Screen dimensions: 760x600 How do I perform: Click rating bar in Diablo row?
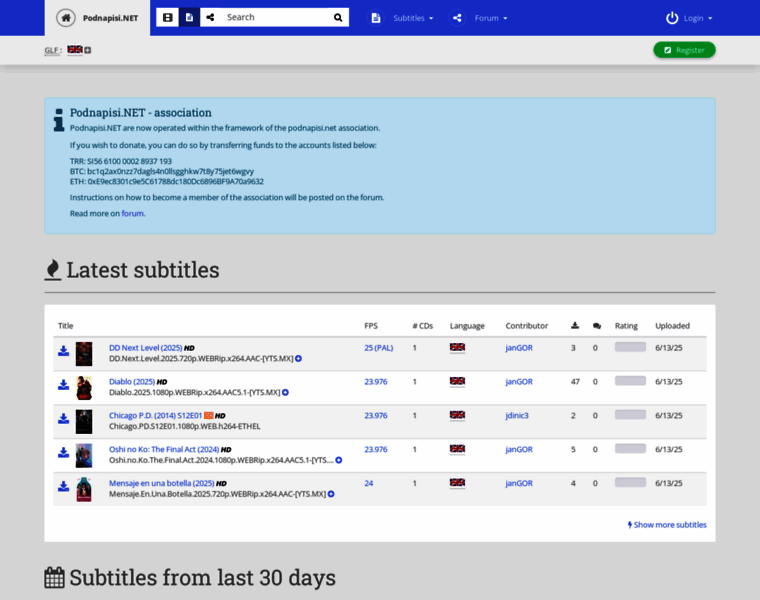(630, 381)
